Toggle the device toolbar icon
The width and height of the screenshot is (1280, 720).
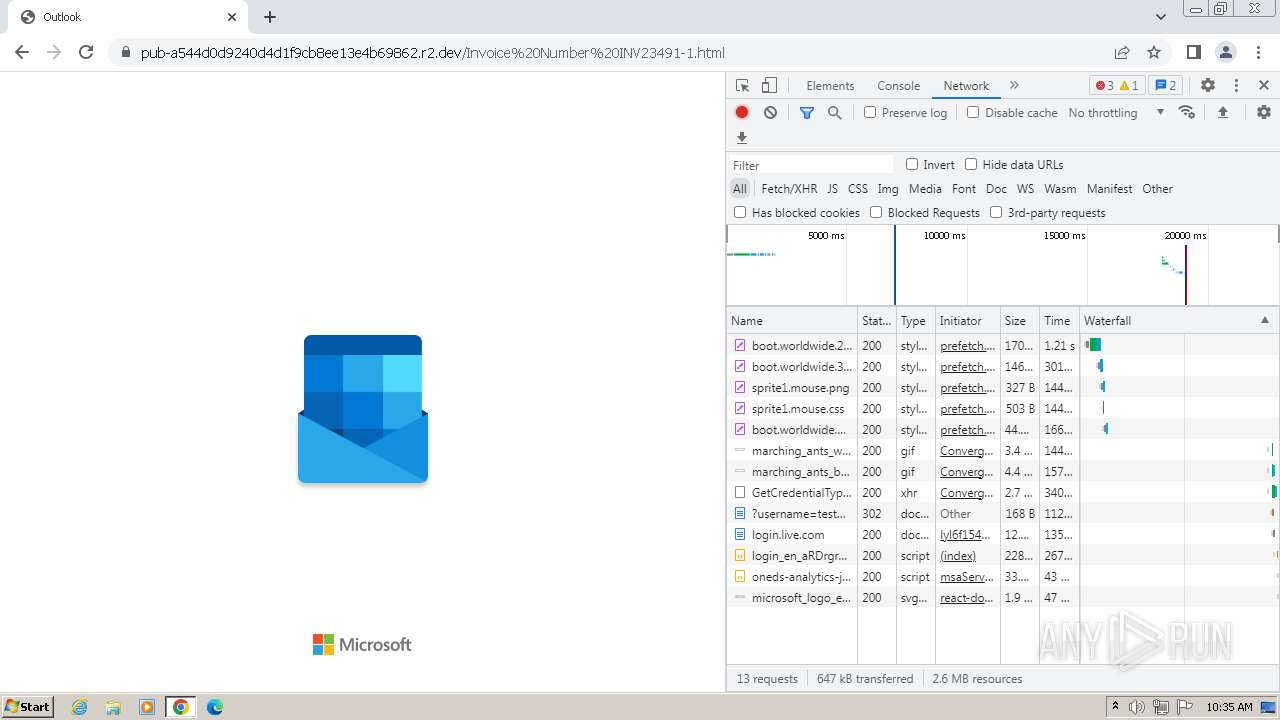[x=769, y=86]
